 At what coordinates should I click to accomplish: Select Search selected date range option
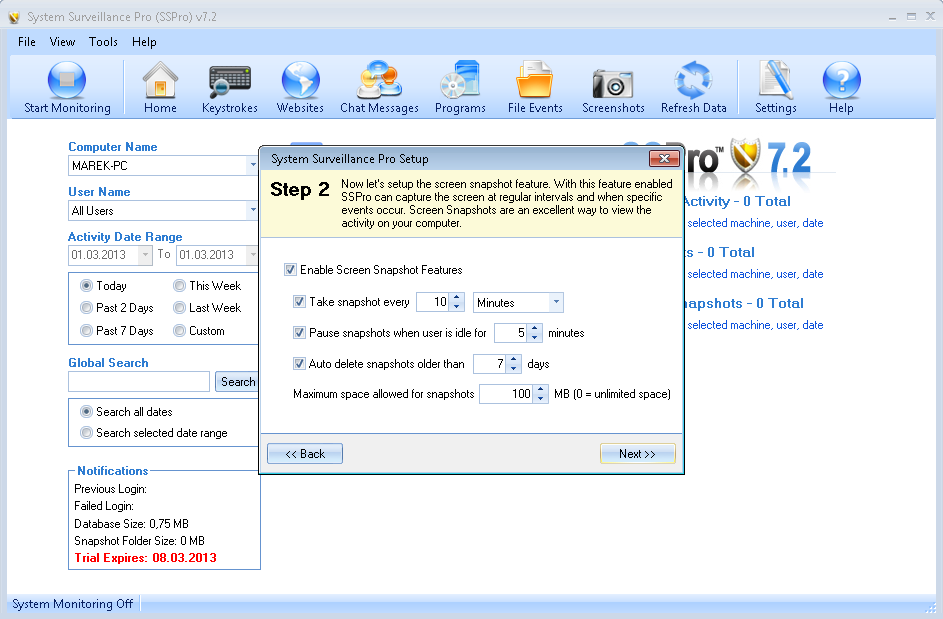pos(87,433)
